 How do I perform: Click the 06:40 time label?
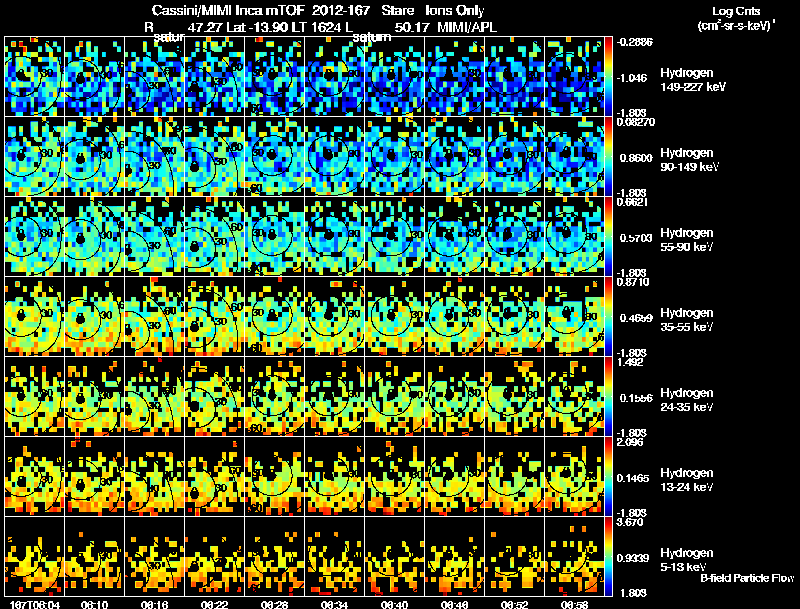pyautogui.click(x=394, y=605)
